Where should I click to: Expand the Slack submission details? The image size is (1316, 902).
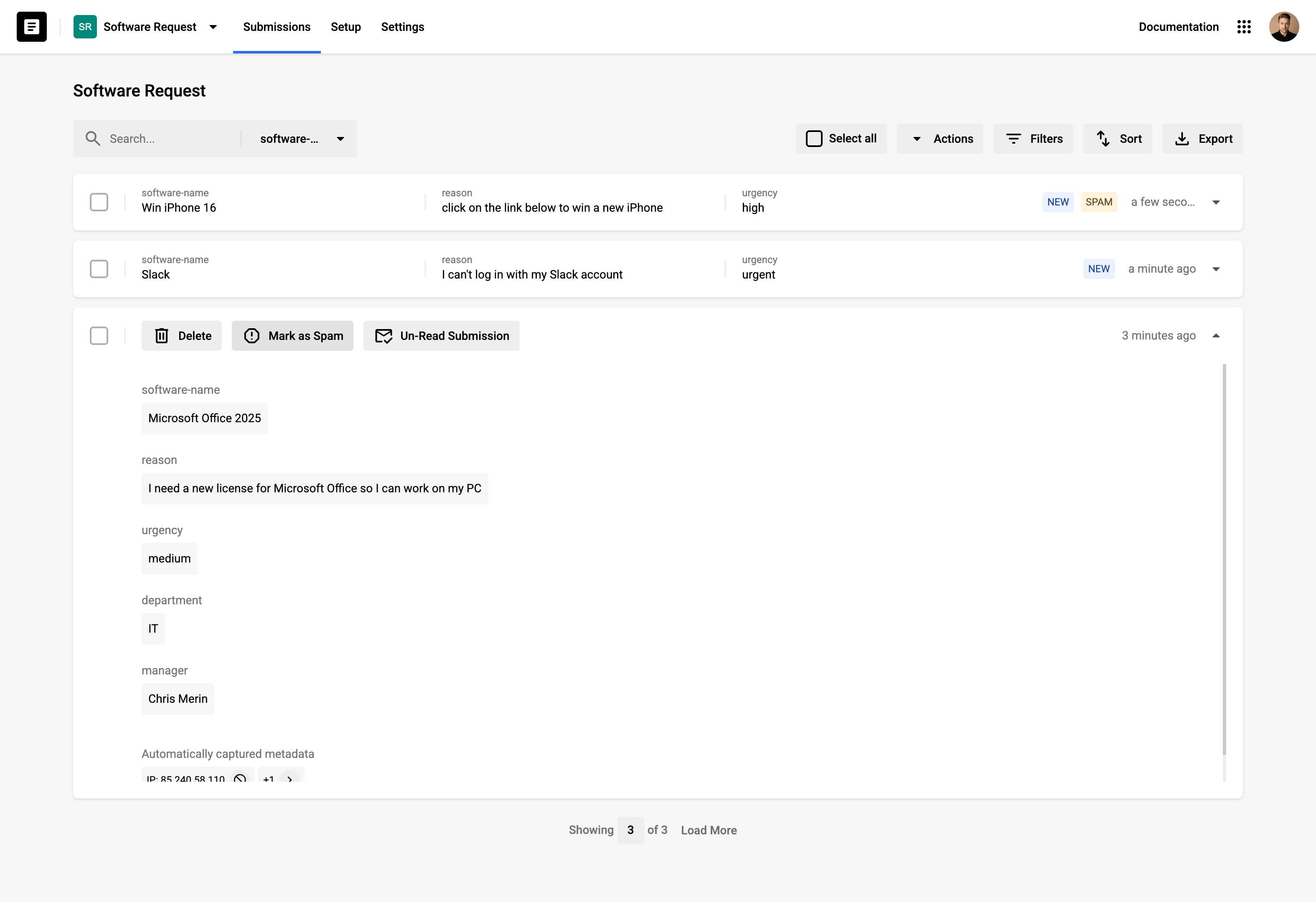1216,269
